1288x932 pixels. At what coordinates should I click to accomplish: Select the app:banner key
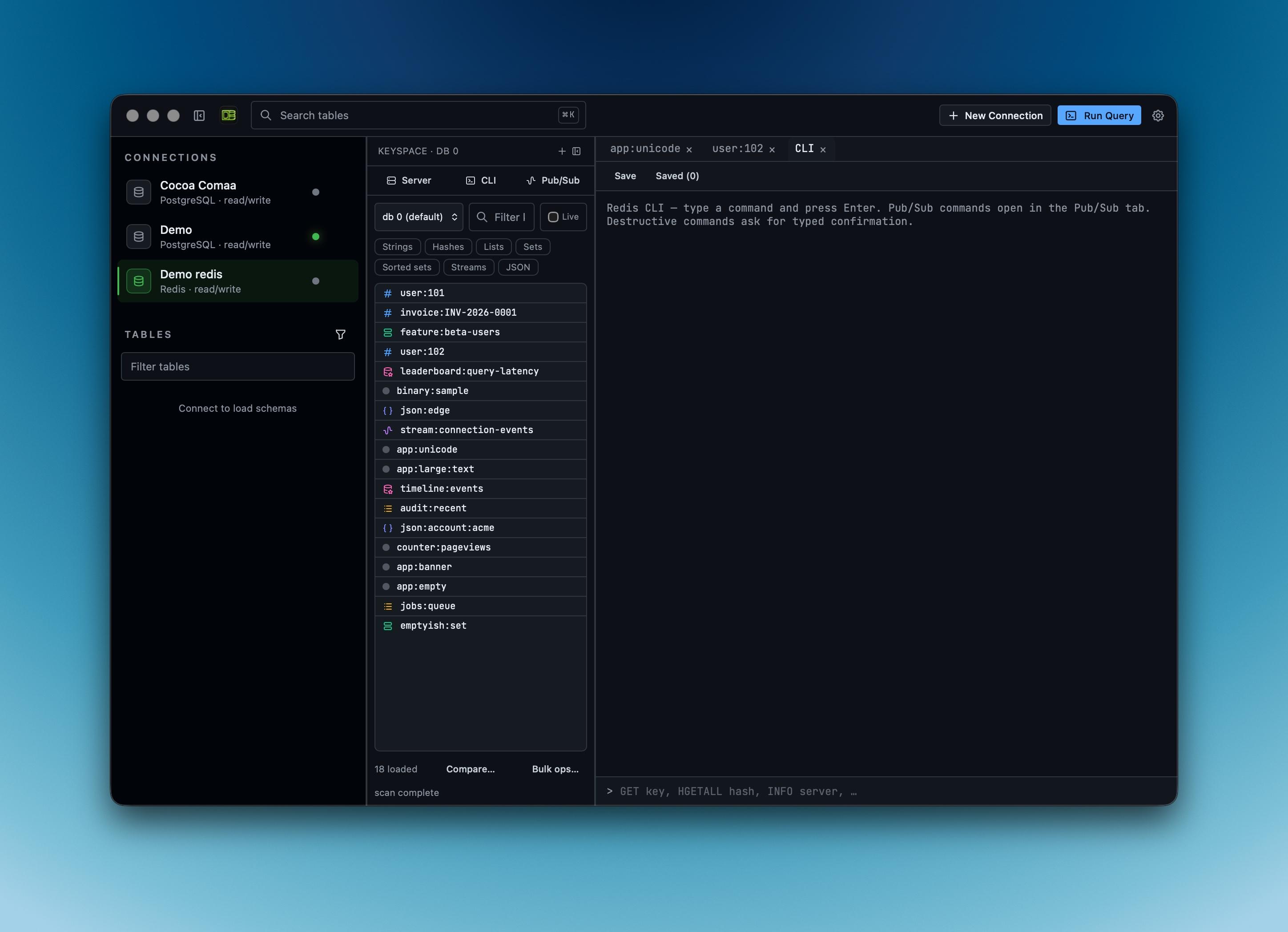click(x=480, y=567)
